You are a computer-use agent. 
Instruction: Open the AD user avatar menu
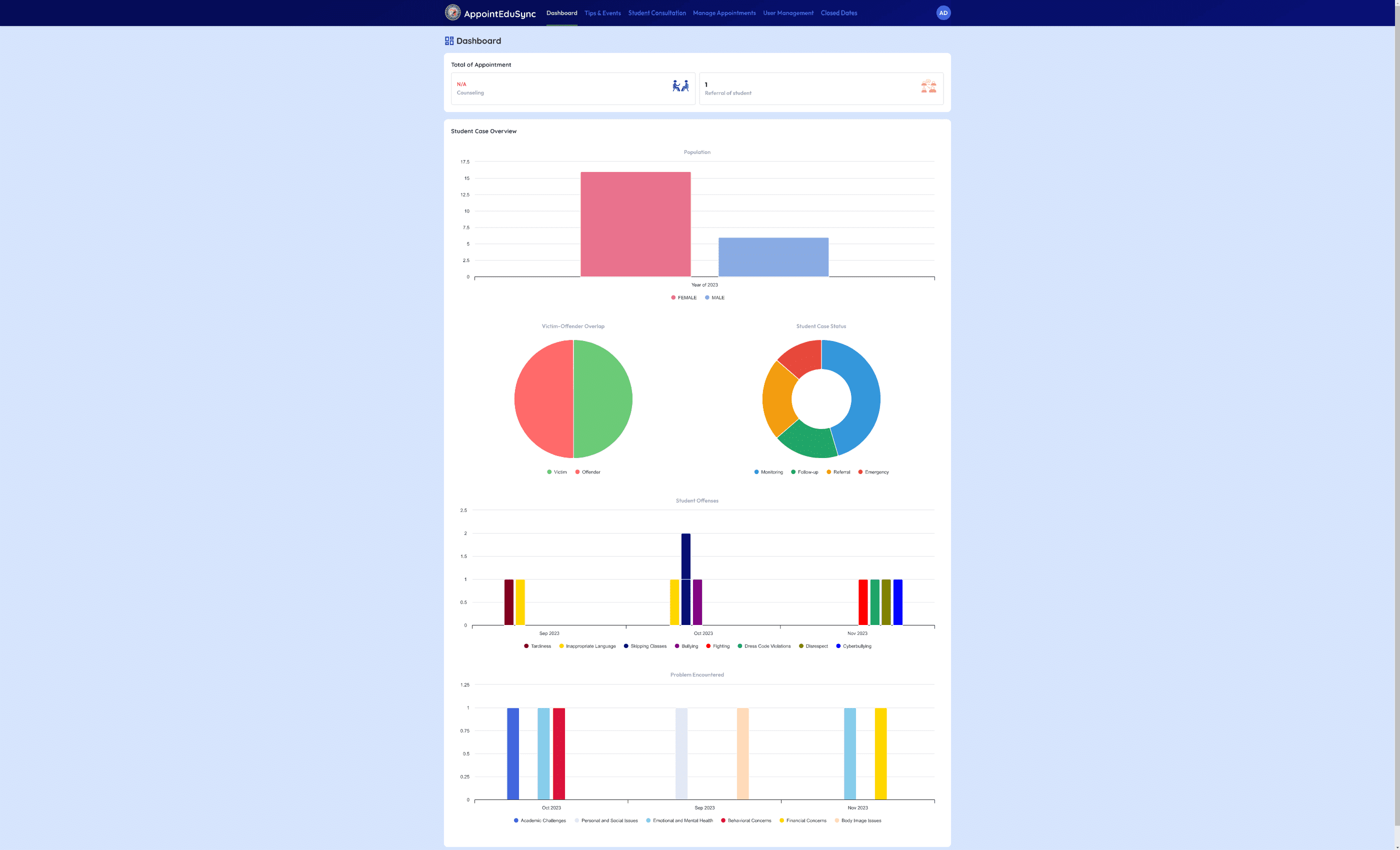pyautogui.click(x=943, y=12)
